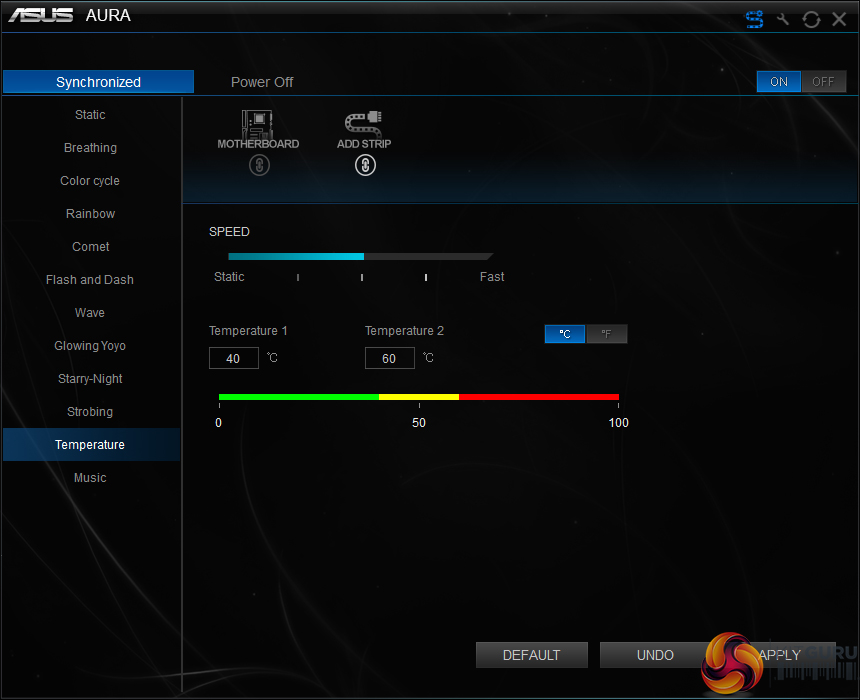Click the Aura sync chain icon in title bar
Viewport: 860px width, 700px height.
(x=755, y=19)
